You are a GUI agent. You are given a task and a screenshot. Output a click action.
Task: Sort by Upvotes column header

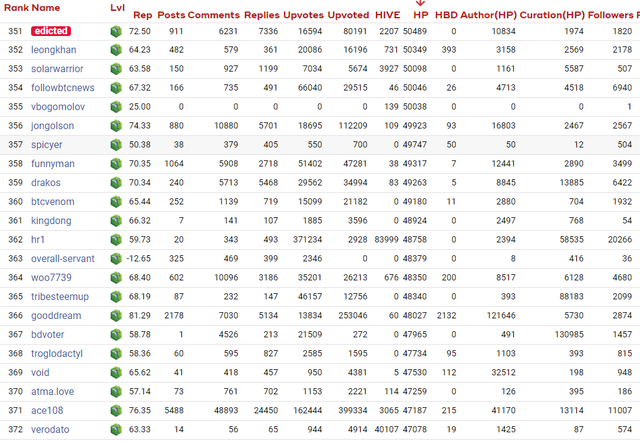[303, 15]
